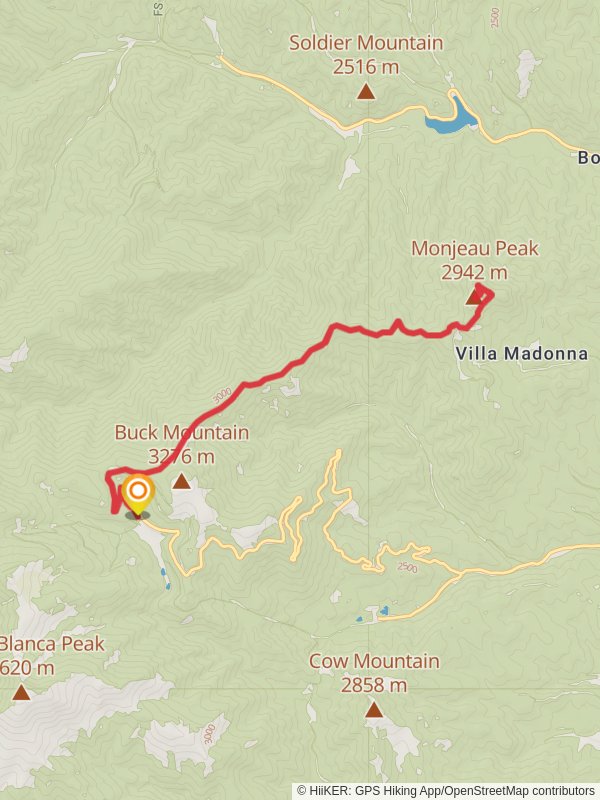Image resolution: width=600 pixels, height=800 pixels.
Task: Click the 3000 contour label on red trail
Action: [x=222, y=395]
